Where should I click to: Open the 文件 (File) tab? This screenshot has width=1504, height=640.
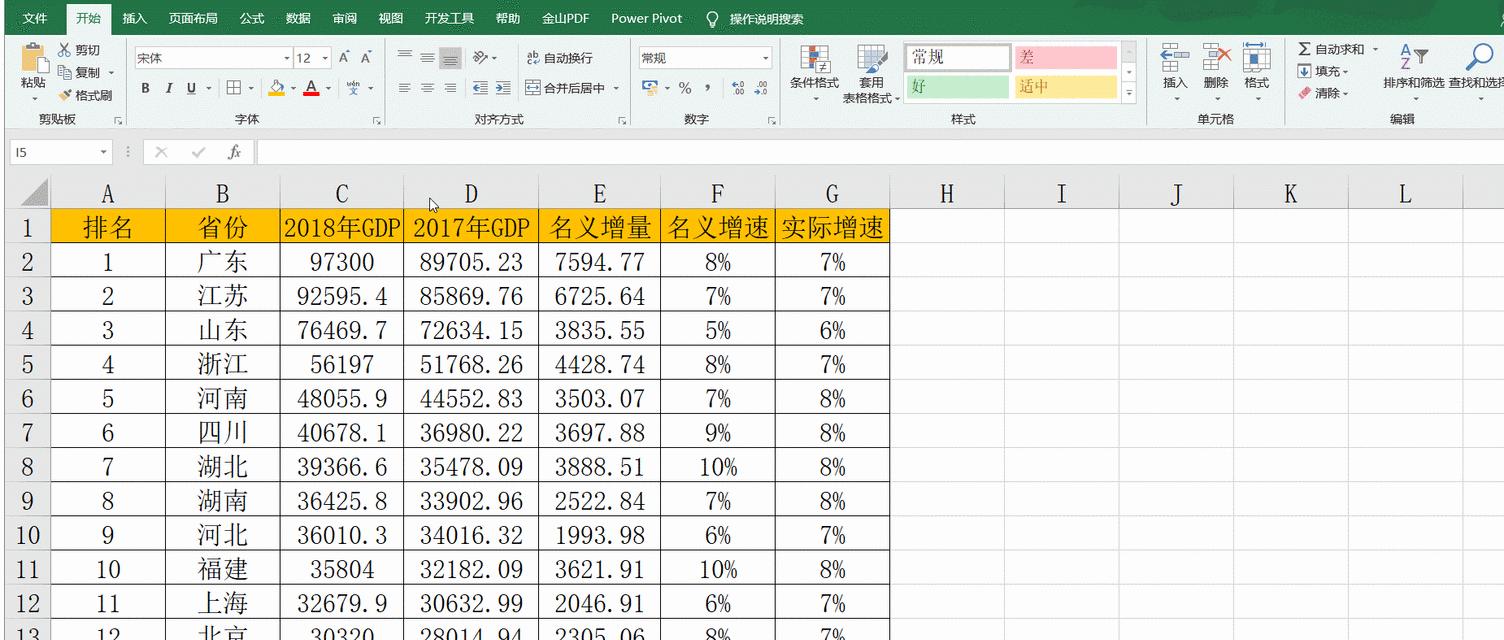coord(35,18)
